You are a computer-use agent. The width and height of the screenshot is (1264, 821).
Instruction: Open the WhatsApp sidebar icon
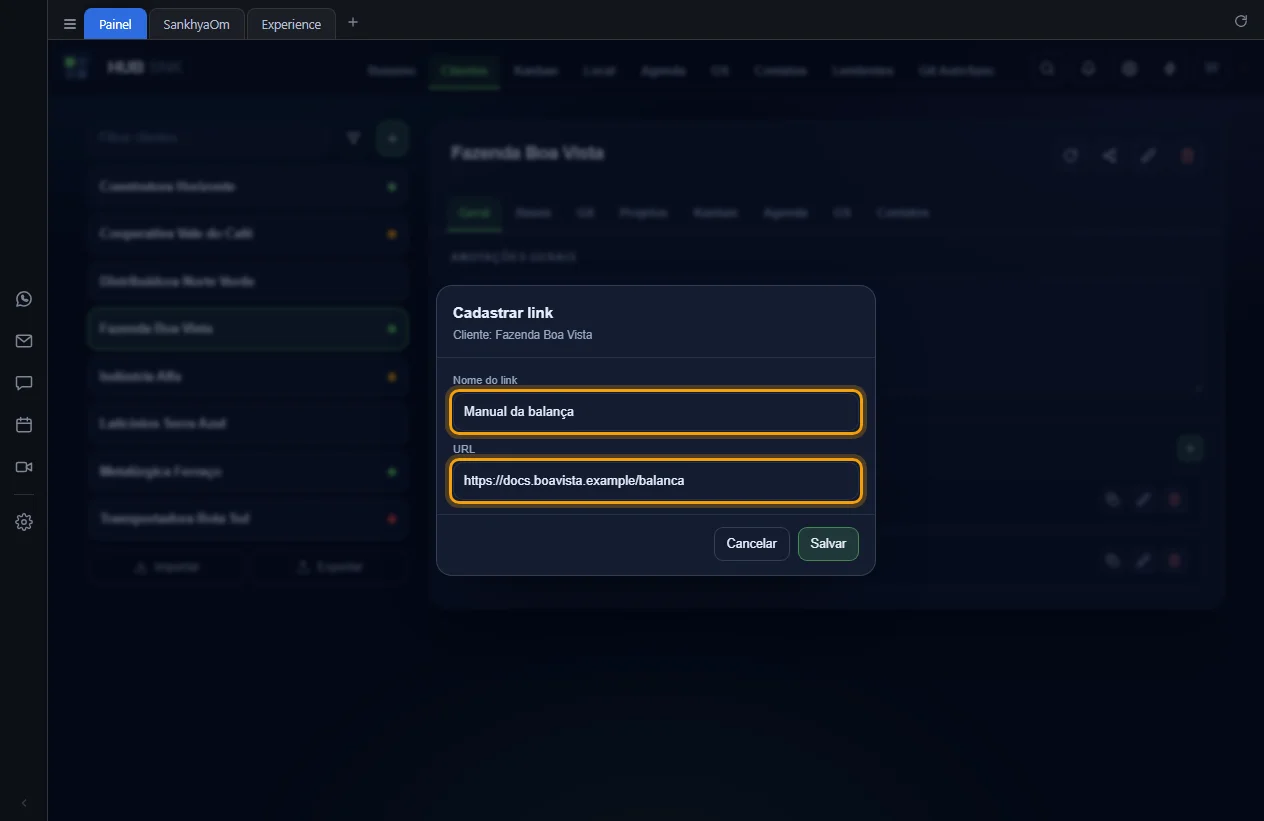pos(24,299)
